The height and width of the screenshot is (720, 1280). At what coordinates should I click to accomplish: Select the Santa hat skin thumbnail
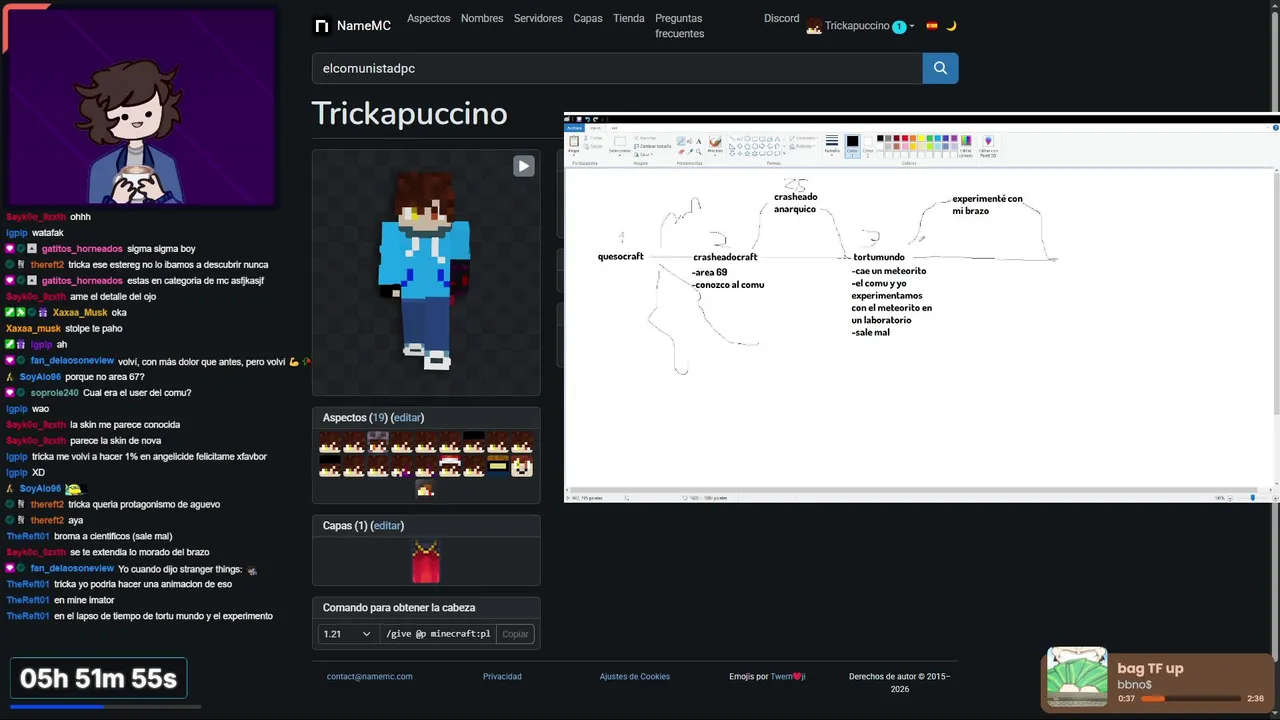450,466
